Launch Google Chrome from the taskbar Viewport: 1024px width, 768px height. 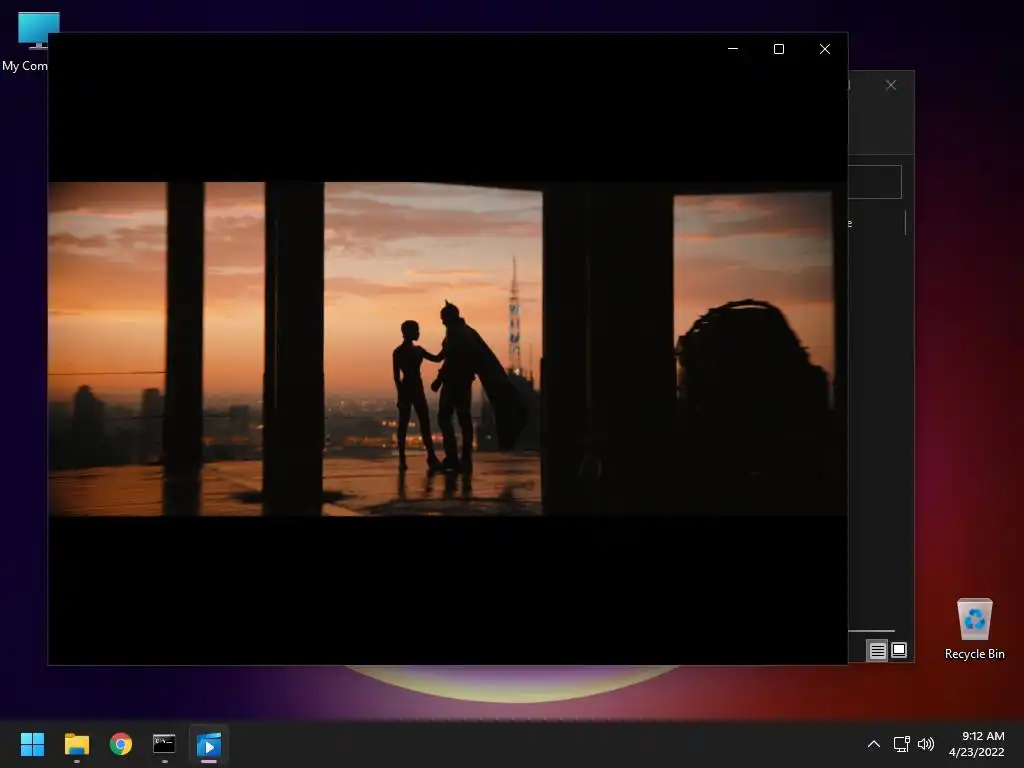click(120, 744)
